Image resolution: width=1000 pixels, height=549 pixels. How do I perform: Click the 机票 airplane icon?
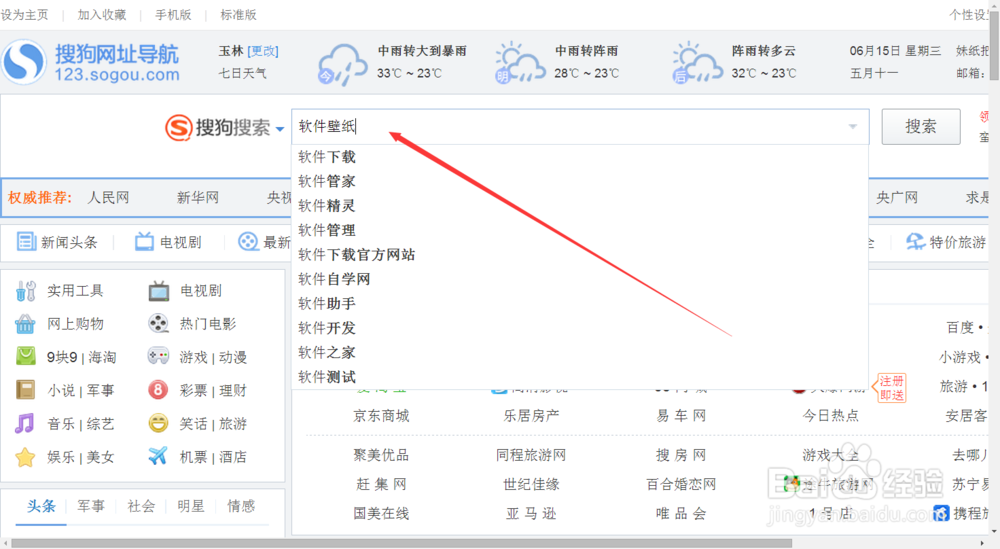158,456
